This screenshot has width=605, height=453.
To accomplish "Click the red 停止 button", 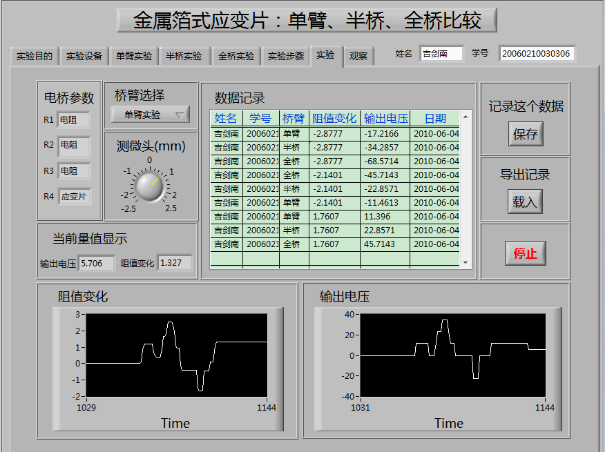I will 525,254.
